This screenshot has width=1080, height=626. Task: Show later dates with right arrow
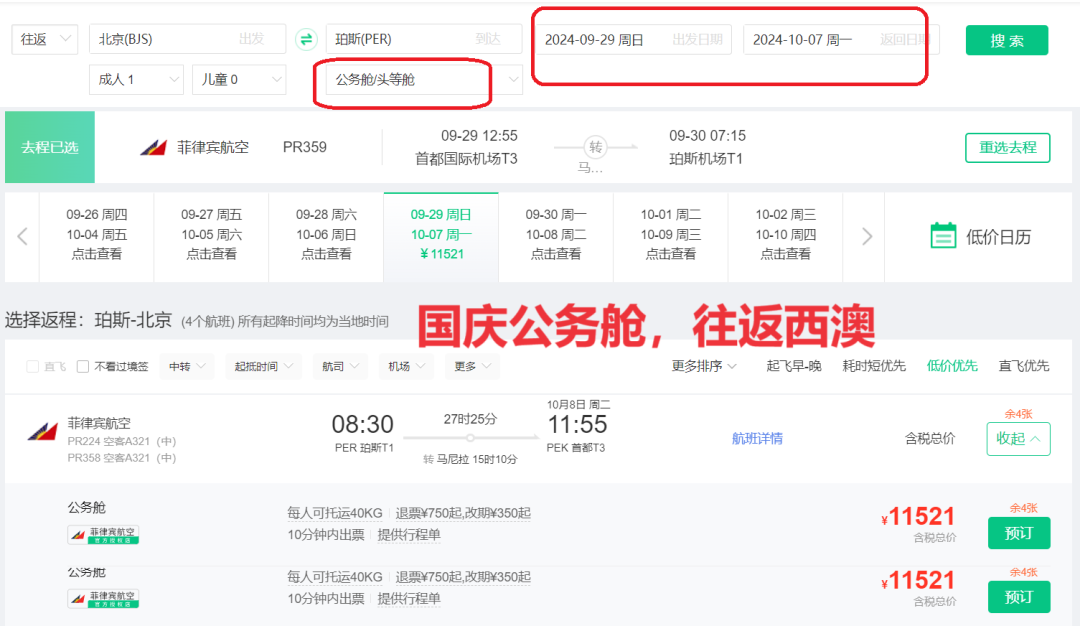(x=866, y=236)
